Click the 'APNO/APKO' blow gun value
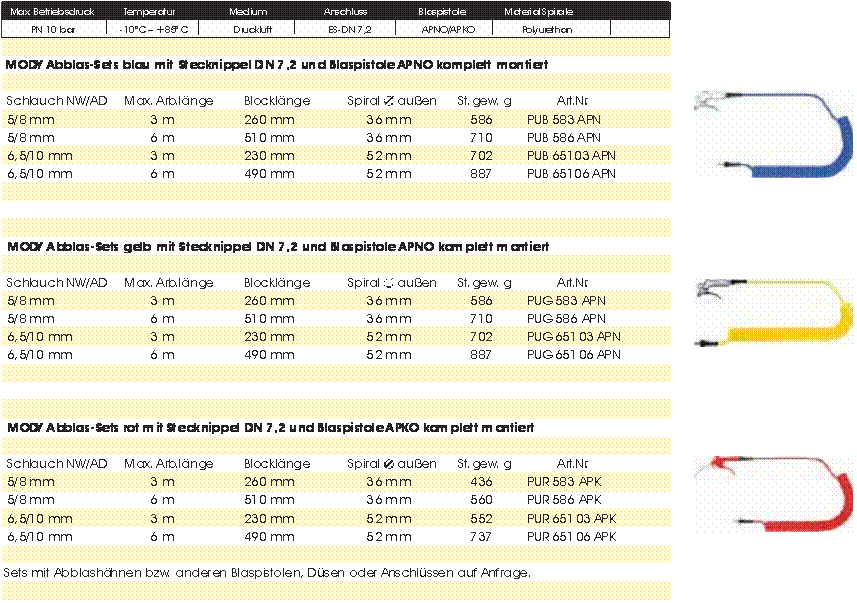 pos(448,30)
